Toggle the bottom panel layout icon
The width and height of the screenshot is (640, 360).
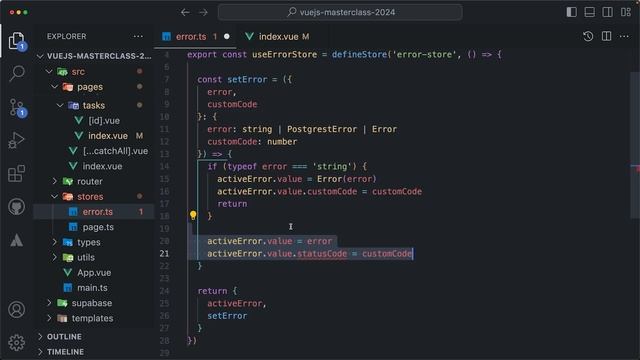coord(589,12)
